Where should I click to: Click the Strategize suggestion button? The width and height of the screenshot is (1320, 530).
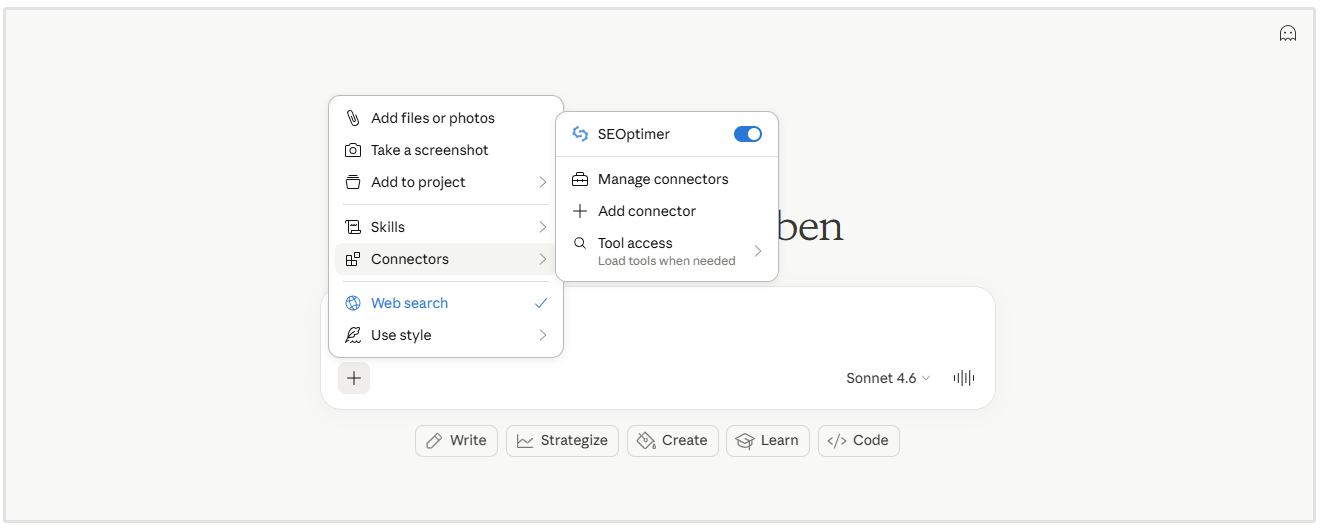(562, 440)
